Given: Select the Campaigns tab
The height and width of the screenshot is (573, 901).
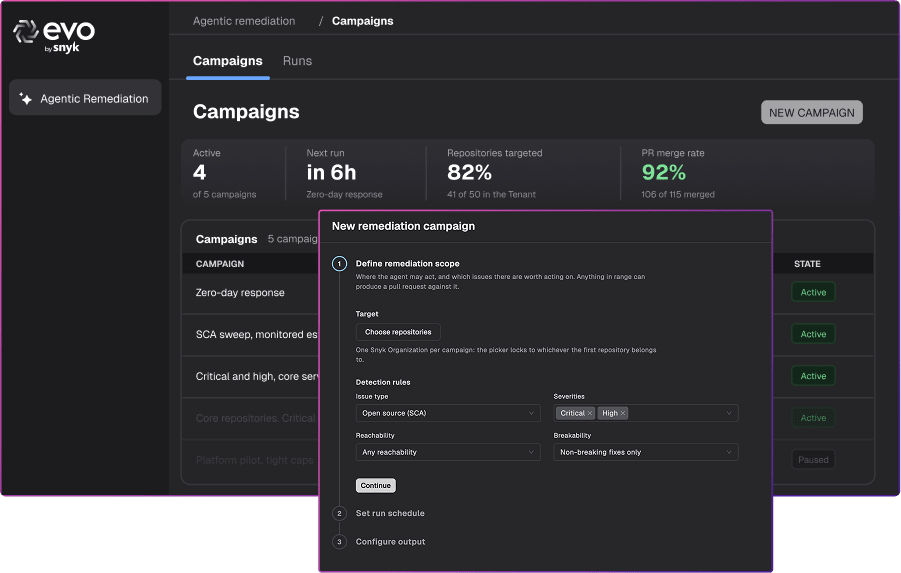Looking at the screenshot, I should [228, 61].
